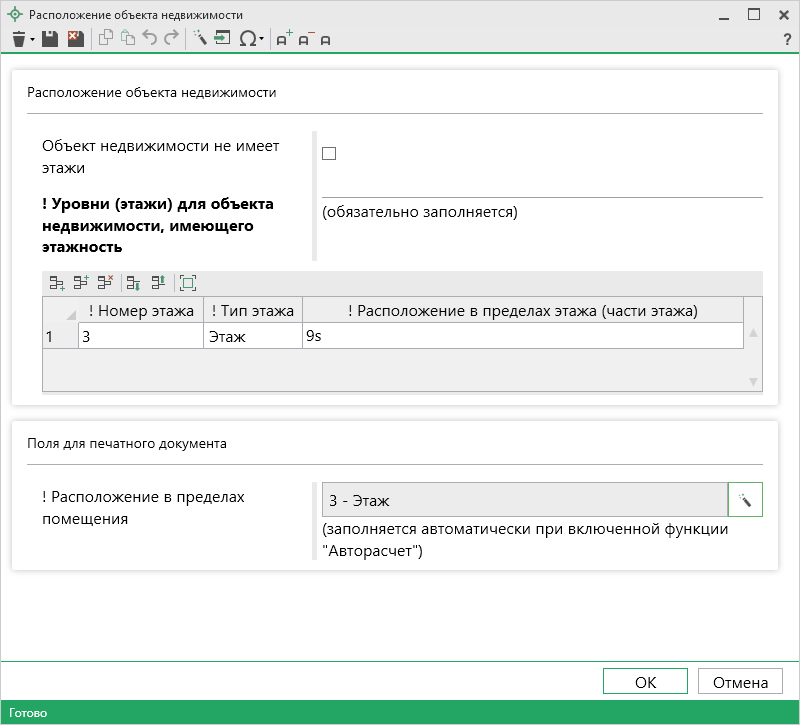Image resolution: width=800 pixels, height=725 pixels.
Task: Click the 'Тип этажа' cell containing Этаж
Action: [252, 337]
